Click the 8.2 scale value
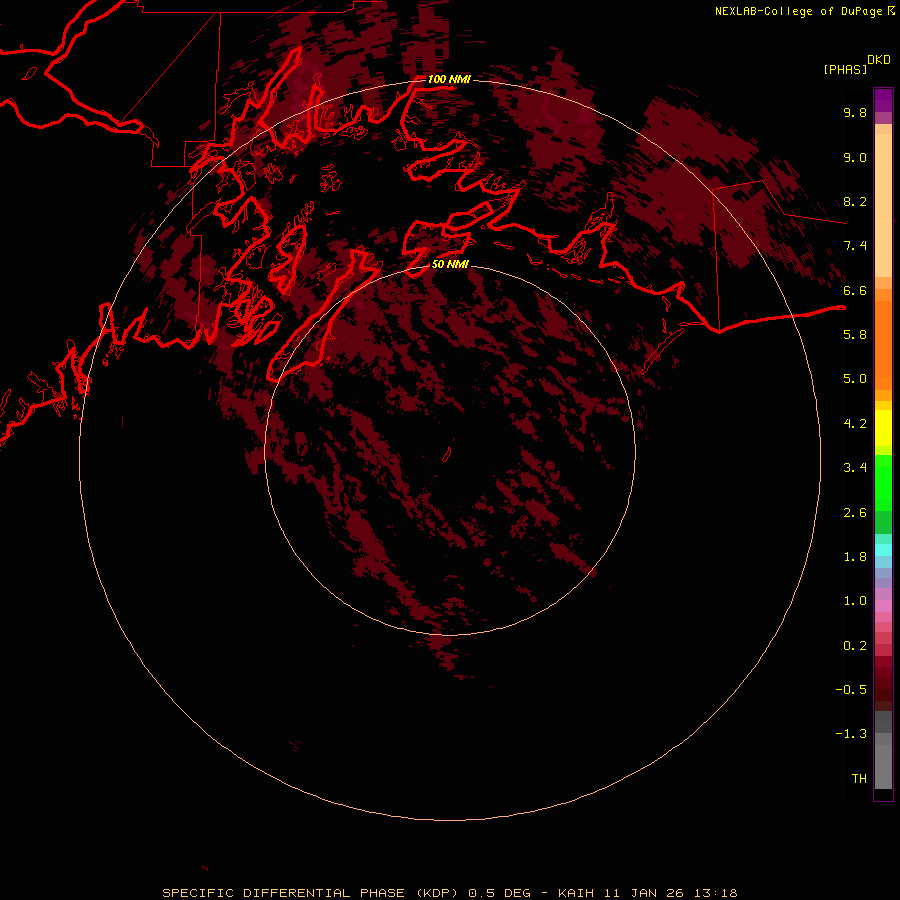Viewport: 900px width, 900px height. click(855, 201)
